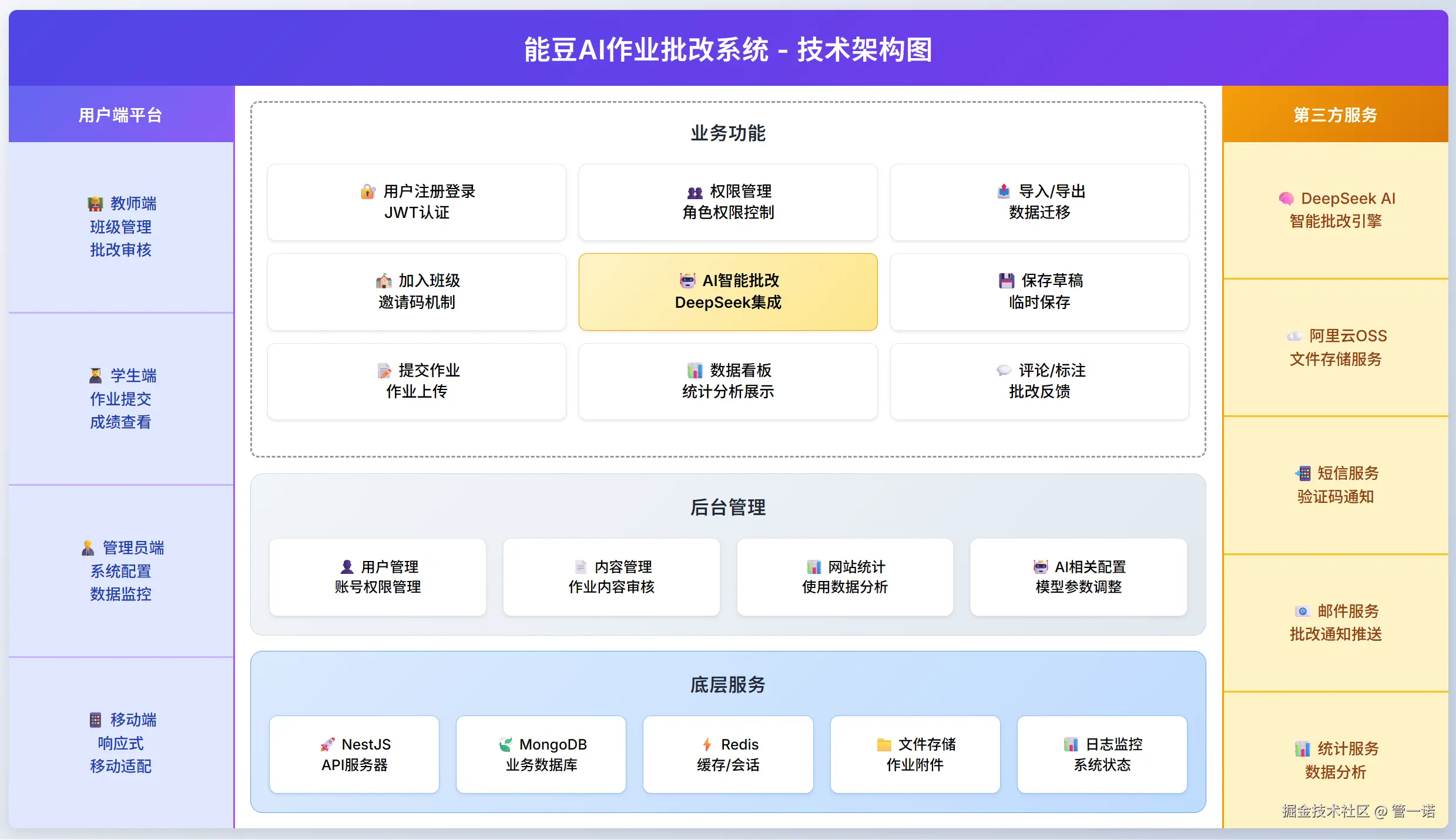Viewport: 1456px width, 840px height.
Task: Click the 短信服务 验证码通知 block
Action: click(1335, 485)
